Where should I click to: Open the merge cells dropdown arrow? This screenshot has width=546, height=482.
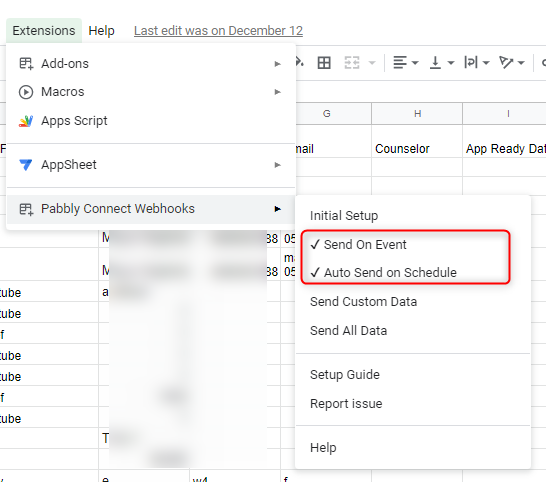(x=372, y=63)
